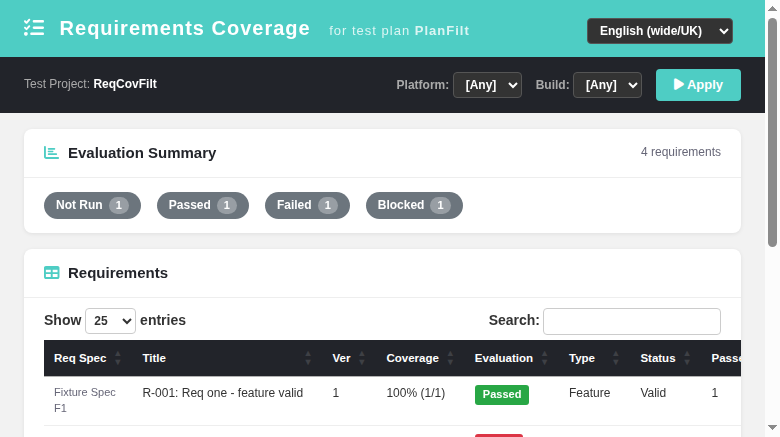This screenshot has width=780, height=437.
Task: Sort by Evaluation column arrows
Action: pos(544,358)
